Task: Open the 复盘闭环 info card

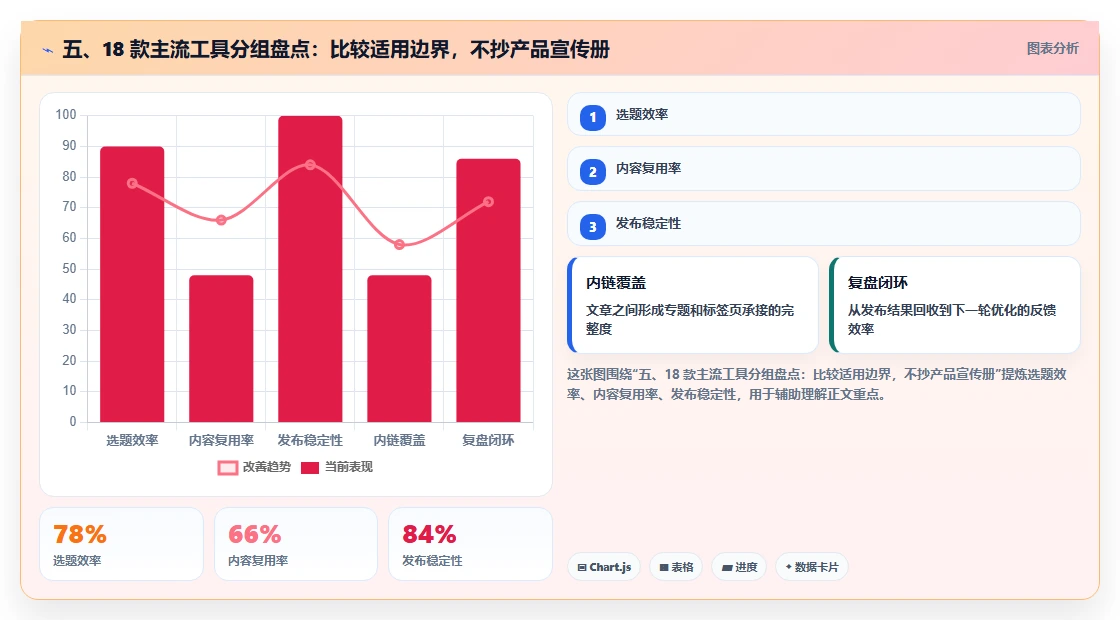Action: pyautogui.click(x=954, y=305)
